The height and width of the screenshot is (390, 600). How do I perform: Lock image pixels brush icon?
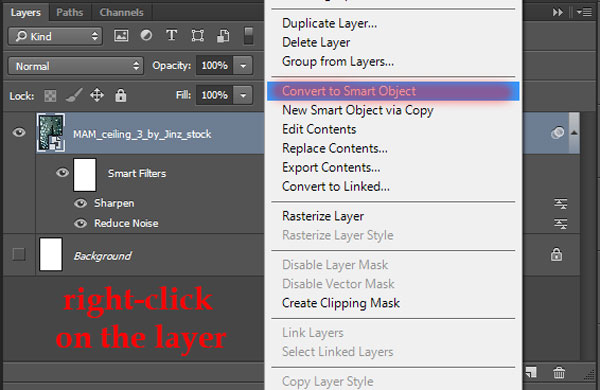tap(74, 95)
